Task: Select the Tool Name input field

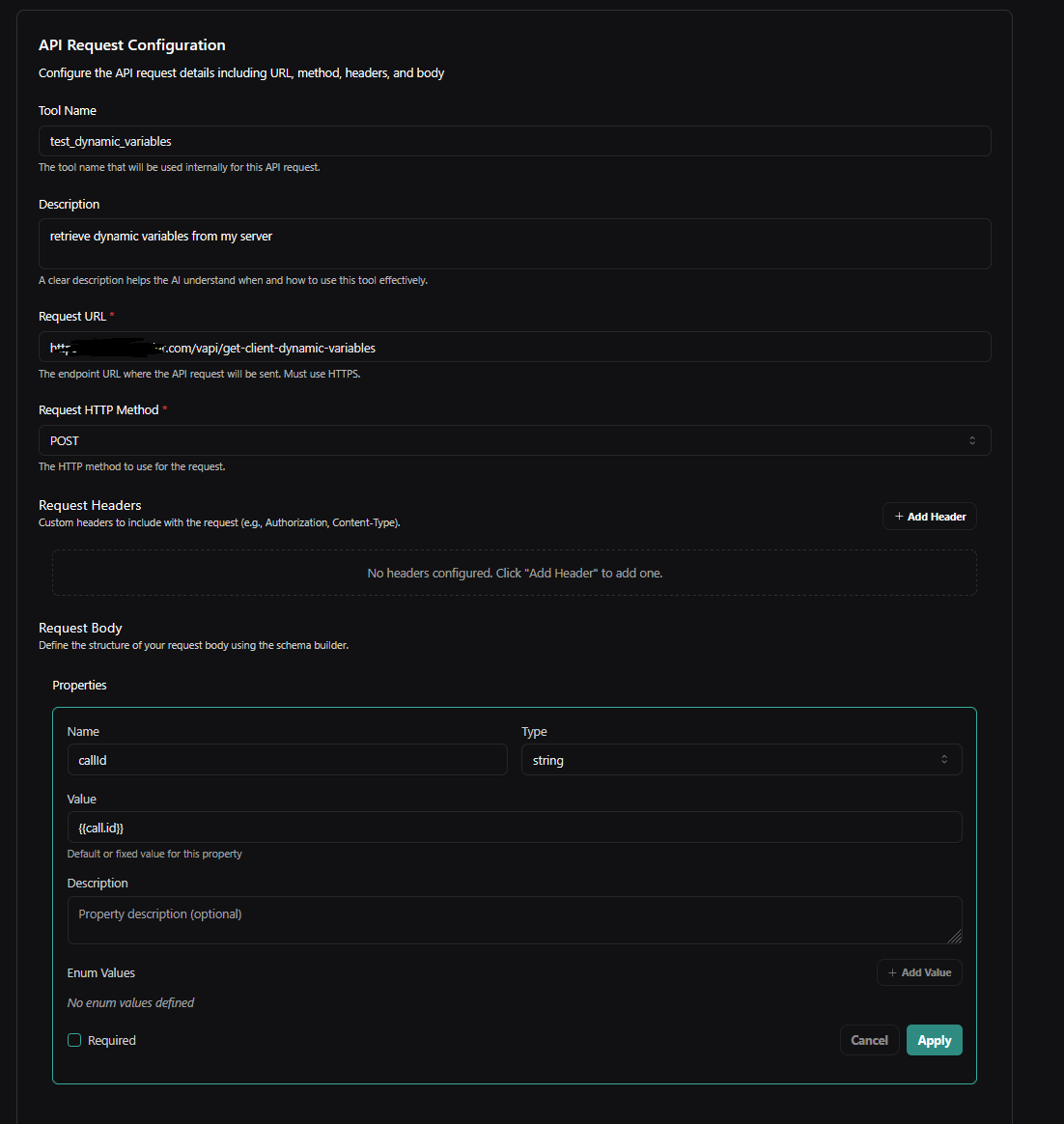Action: [515, 141]
